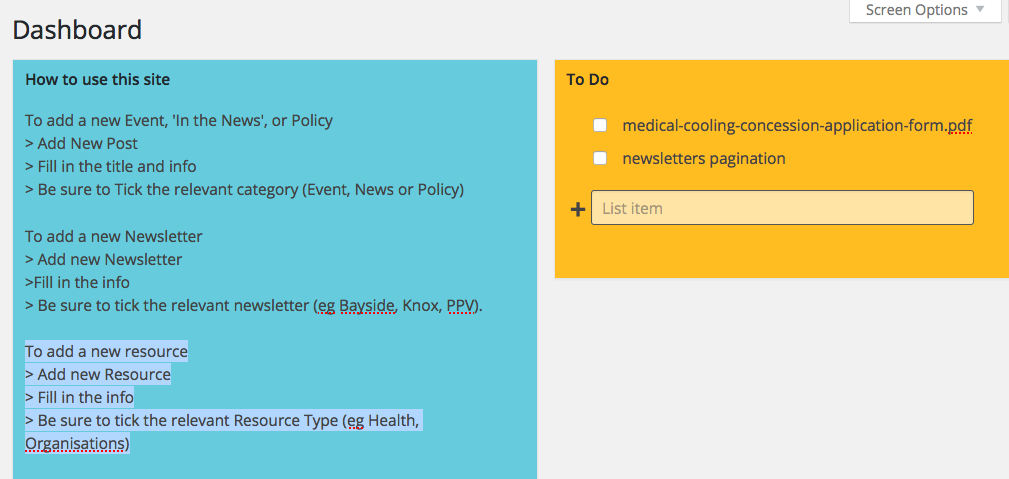1009x479 pixels.
Task: Focus the List item input field
Action: click(782, 208)
